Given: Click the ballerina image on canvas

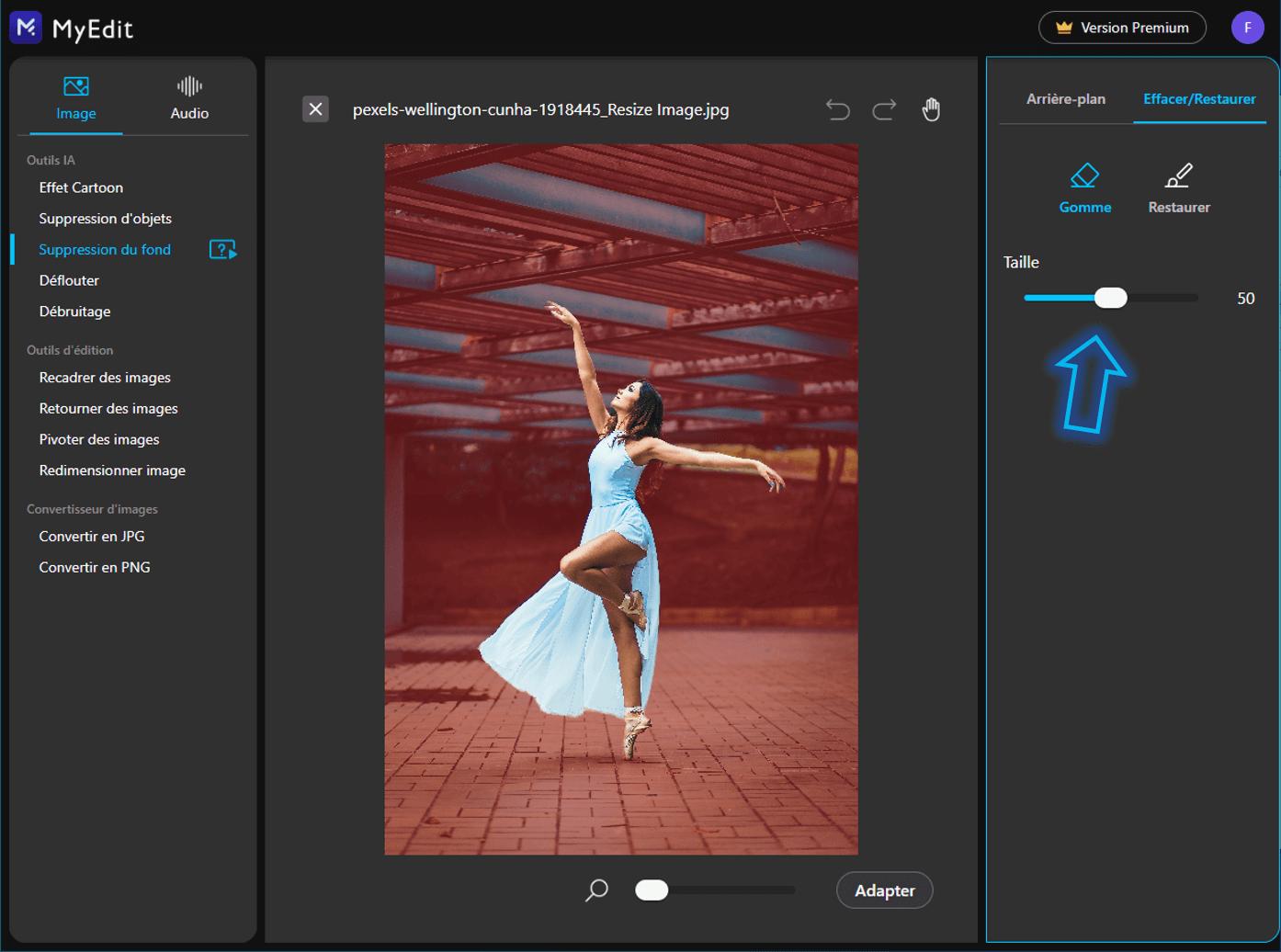Looking at the screenshot, I should [620, 498].
